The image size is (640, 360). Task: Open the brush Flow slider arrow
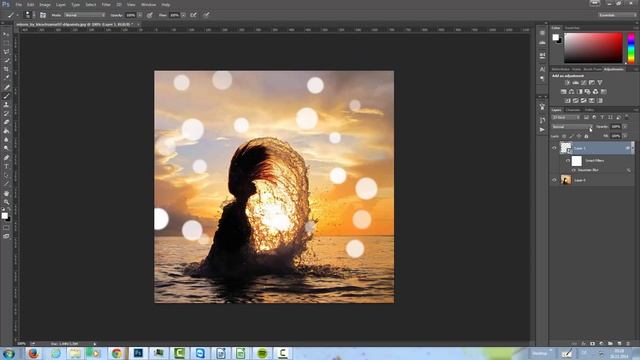pos(183,15)
